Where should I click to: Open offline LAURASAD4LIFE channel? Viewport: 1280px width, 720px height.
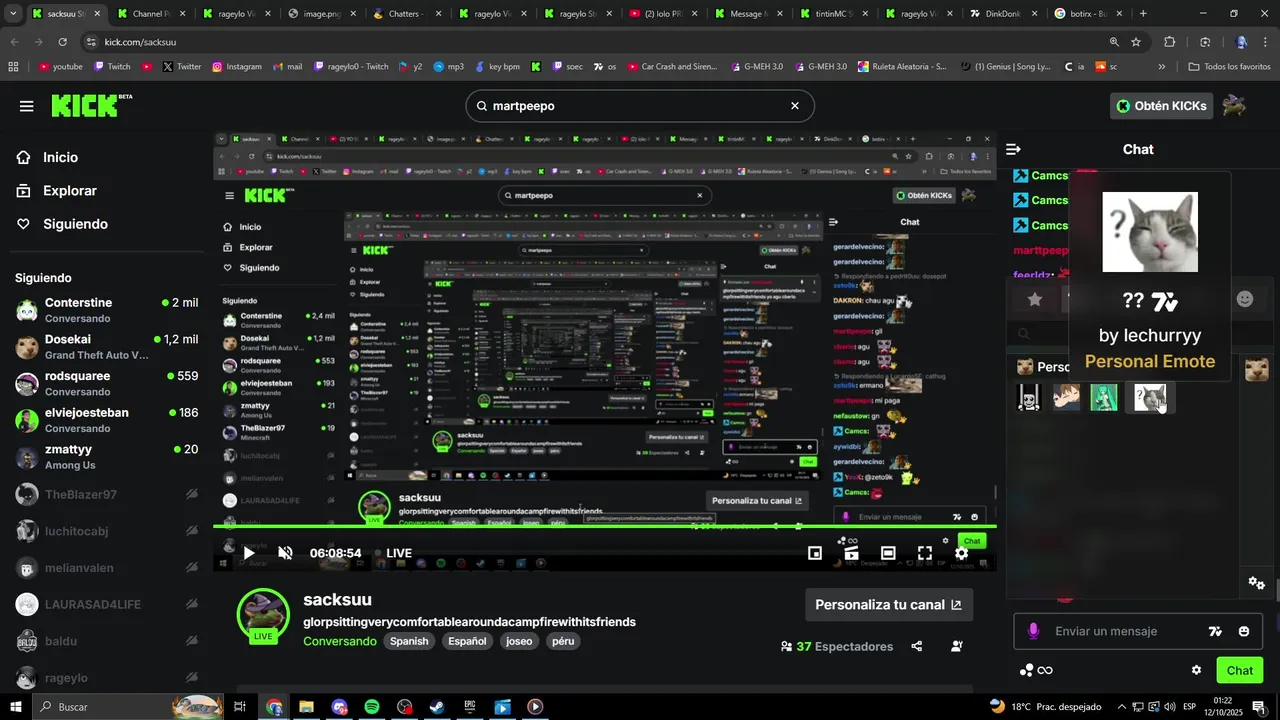106,604
